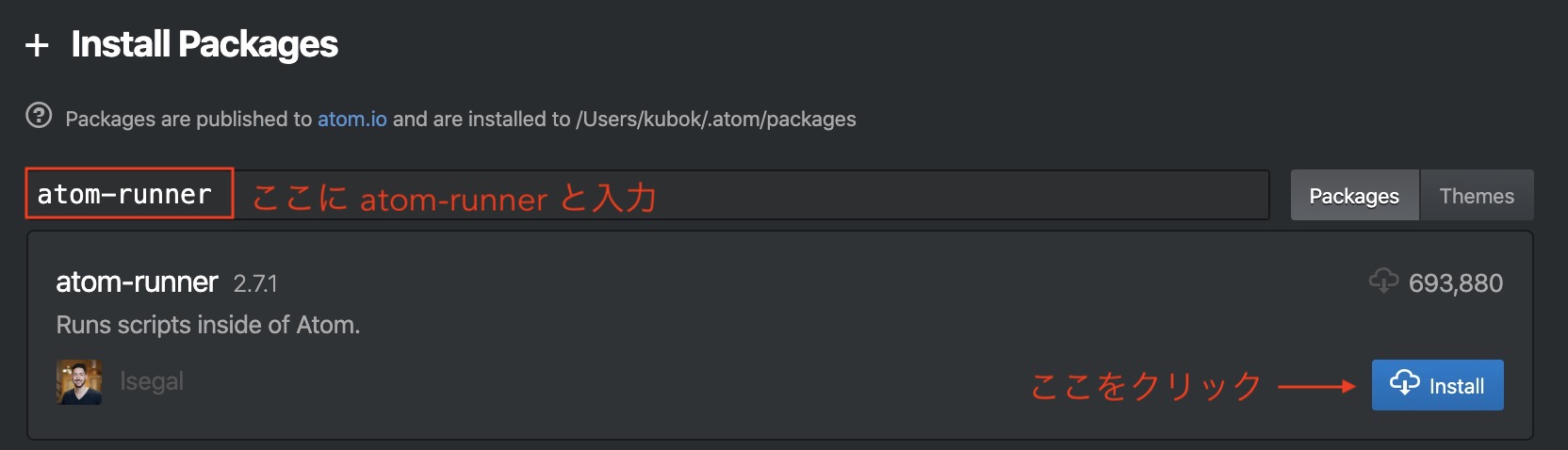The width and height of the screenshot is (1568, 450).
Task: Click the question mark help icon
Action: pyautogui.click(x=39, y=116)
